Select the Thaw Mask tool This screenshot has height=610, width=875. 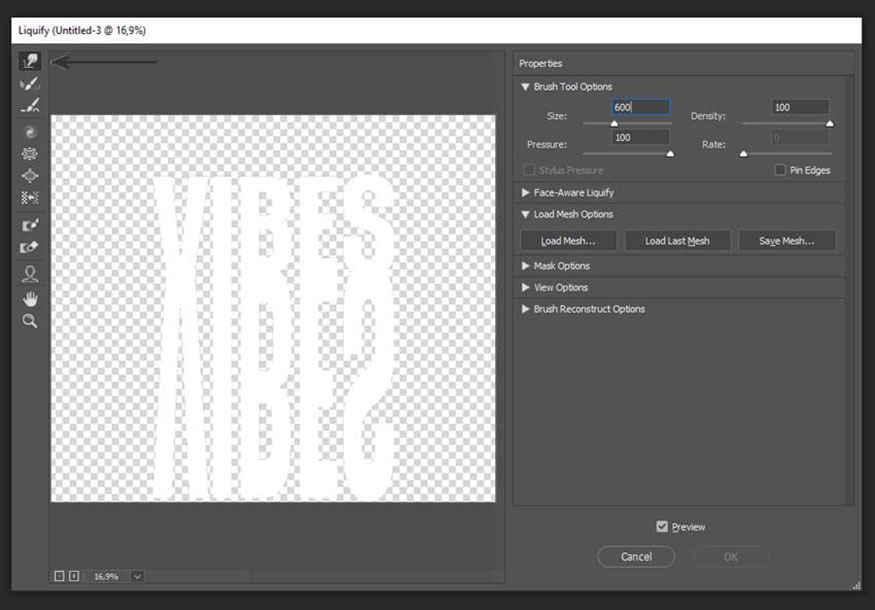30,247
